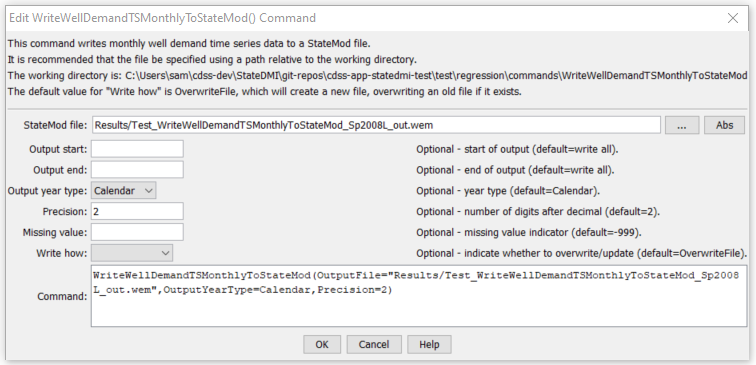This screenshot has height=365, width=756.
Task: Open Help for this command
Action: 429,345
